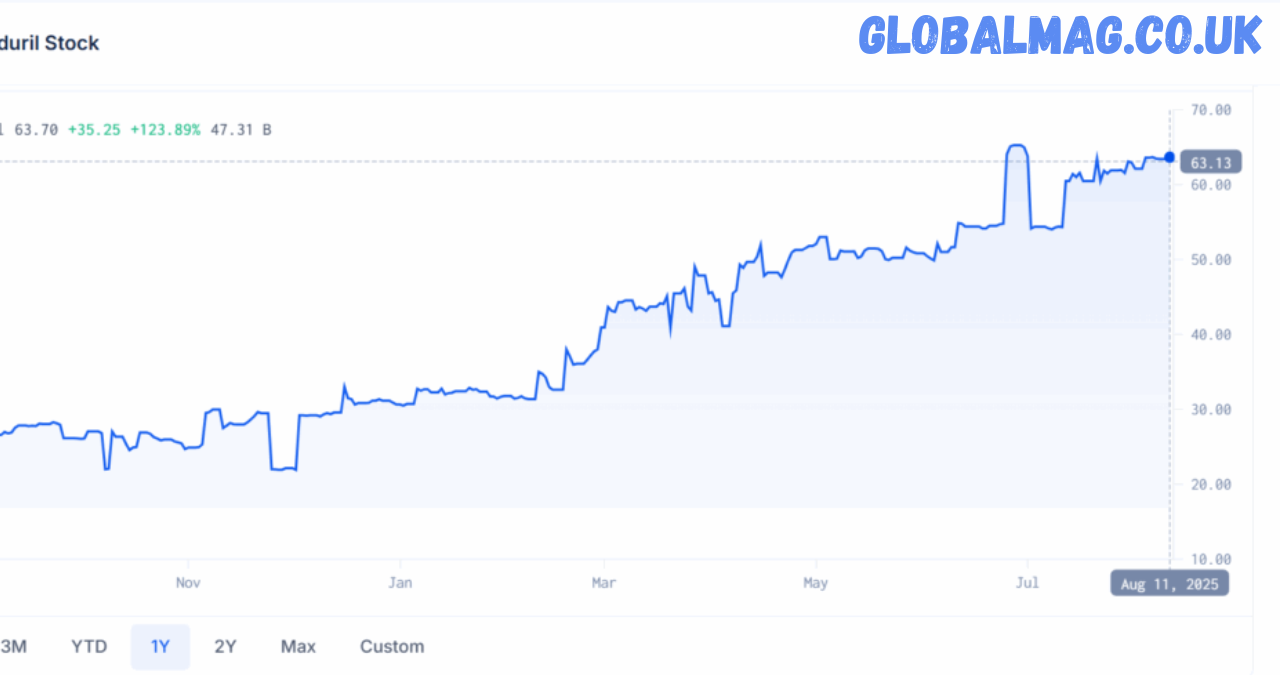Click the 50.00 value on the price axis
The image size is (1280, 675).
[x=1211, y=258]
